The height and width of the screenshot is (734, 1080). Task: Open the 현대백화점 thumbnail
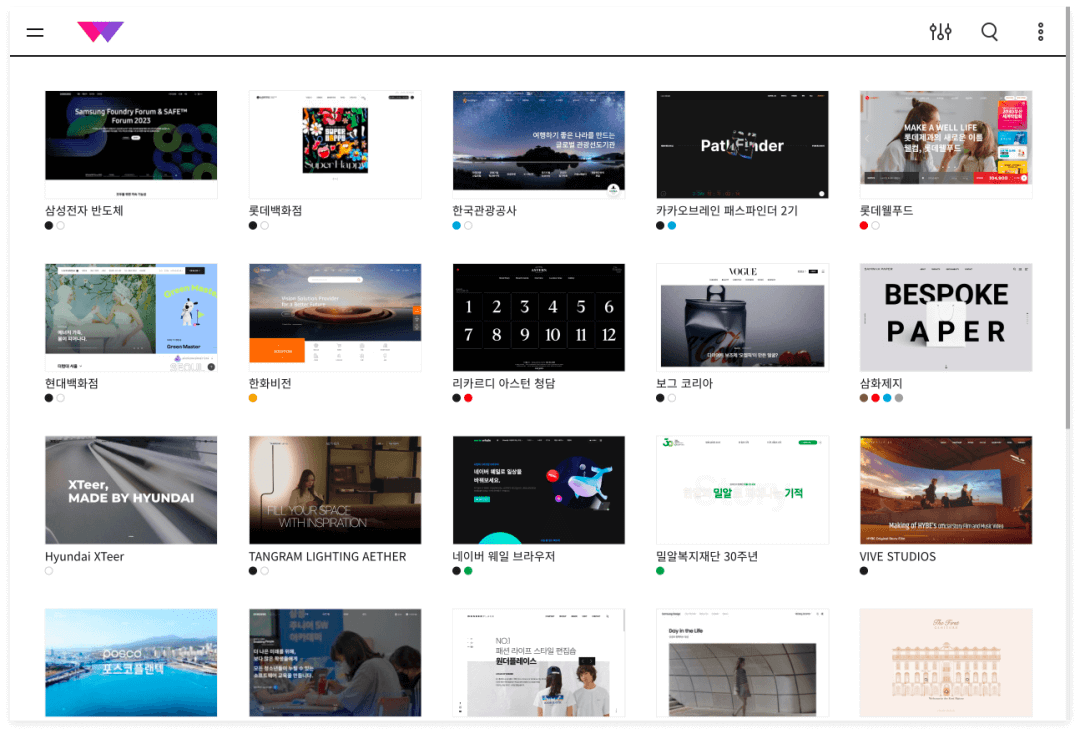131,317
